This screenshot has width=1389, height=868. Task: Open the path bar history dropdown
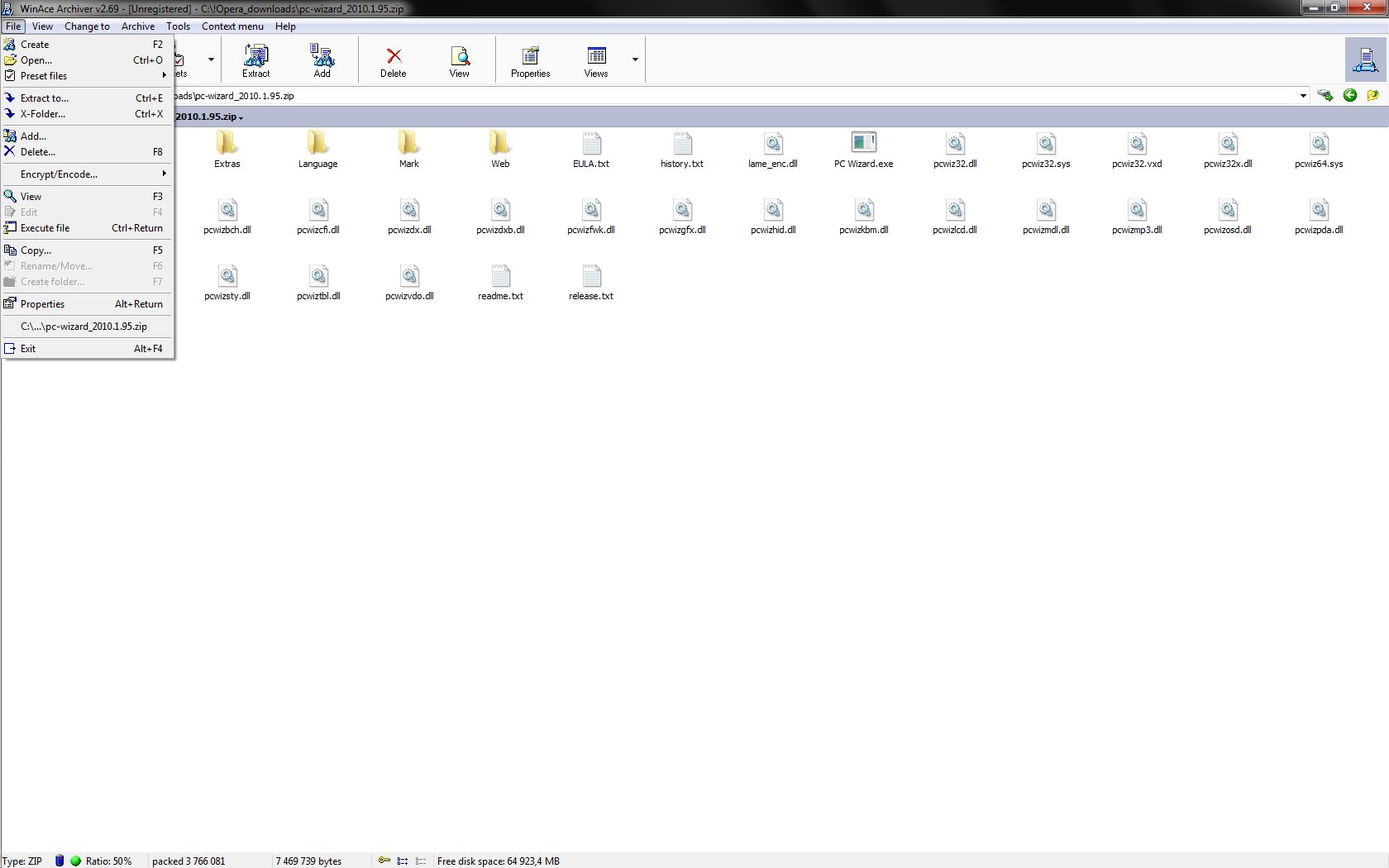pyautogui.click(x=1303, y=96)
